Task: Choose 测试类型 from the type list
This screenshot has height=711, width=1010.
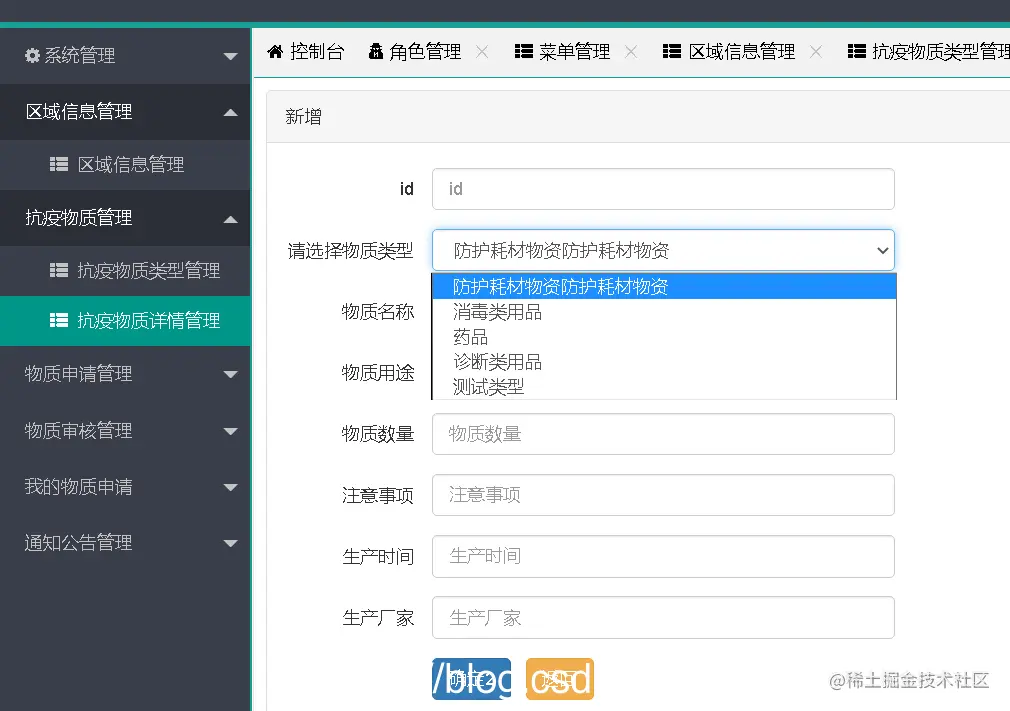Action: point(664,387)
